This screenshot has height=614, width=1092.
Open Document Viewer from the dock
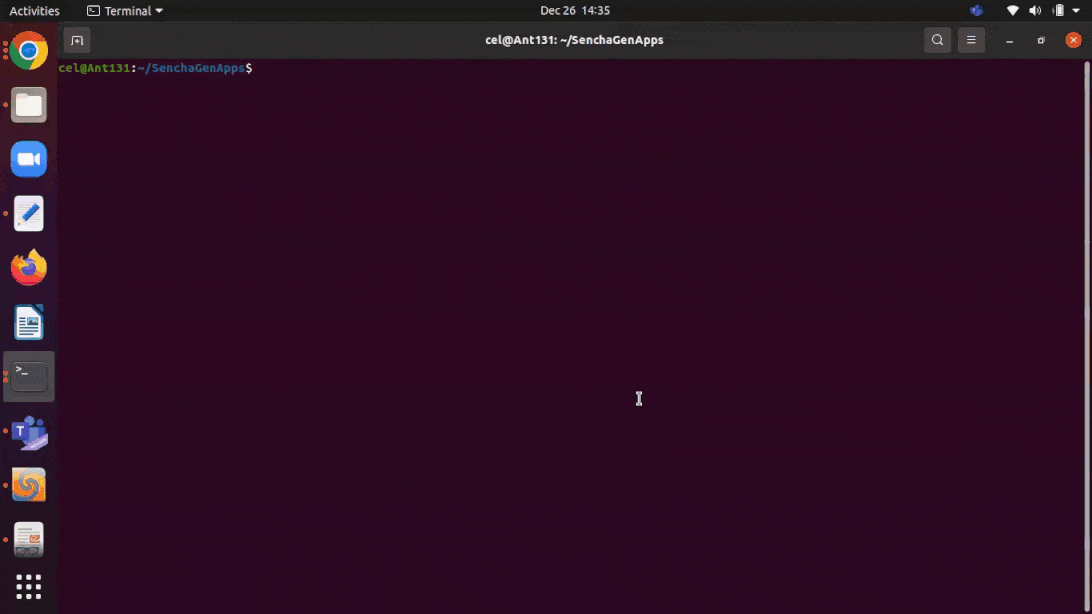point(29,540)
